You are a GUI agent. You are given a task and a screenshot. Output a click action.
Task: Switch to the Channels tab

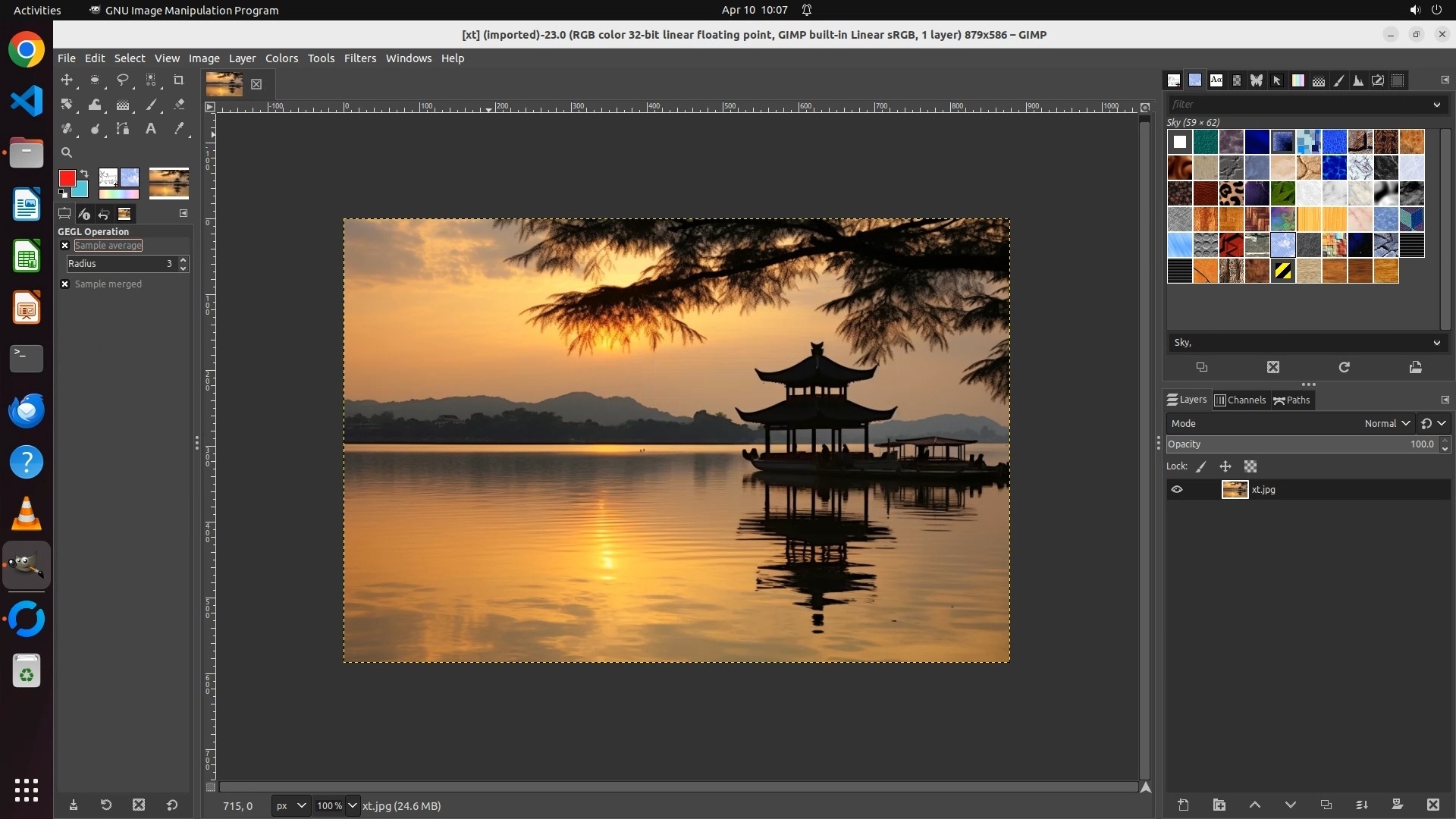tap(1240, 400)
